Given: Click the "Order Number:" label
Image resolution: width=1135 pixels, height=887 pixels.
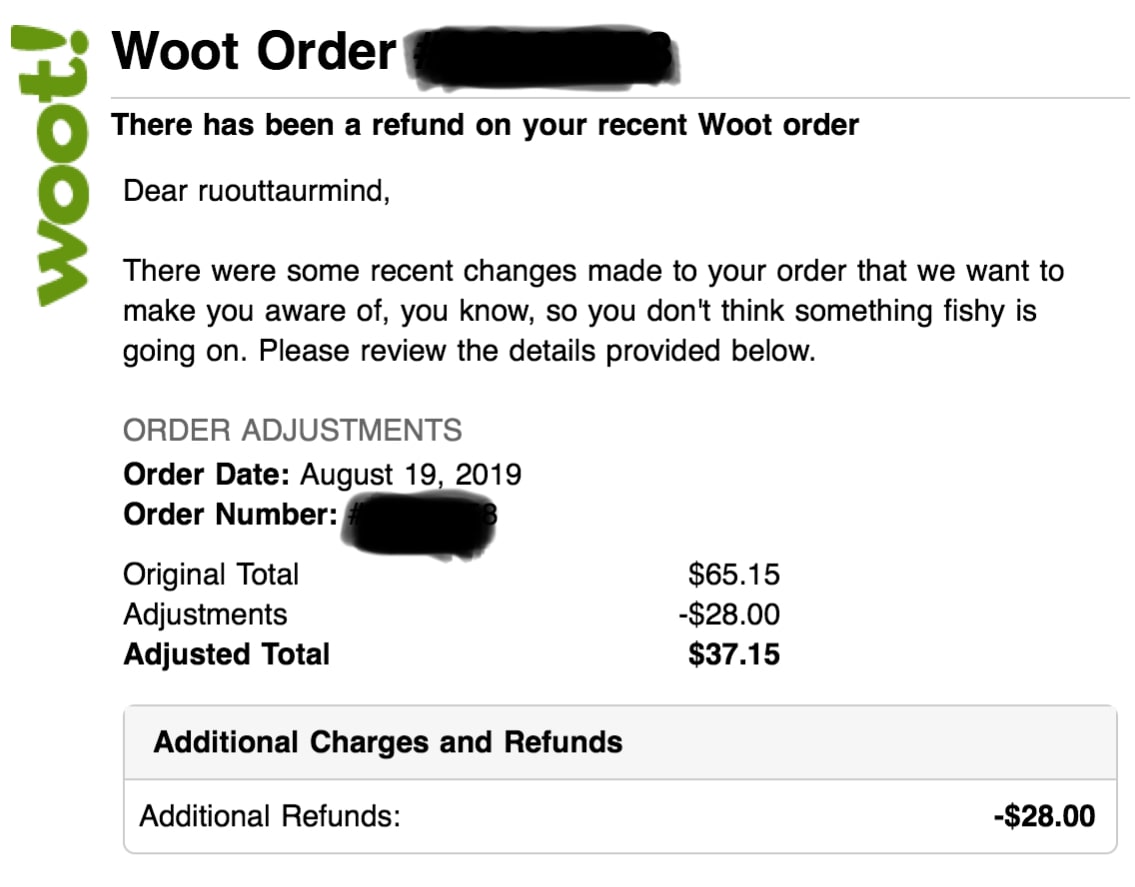Looking at the screenshot, I should click(229, 515).
